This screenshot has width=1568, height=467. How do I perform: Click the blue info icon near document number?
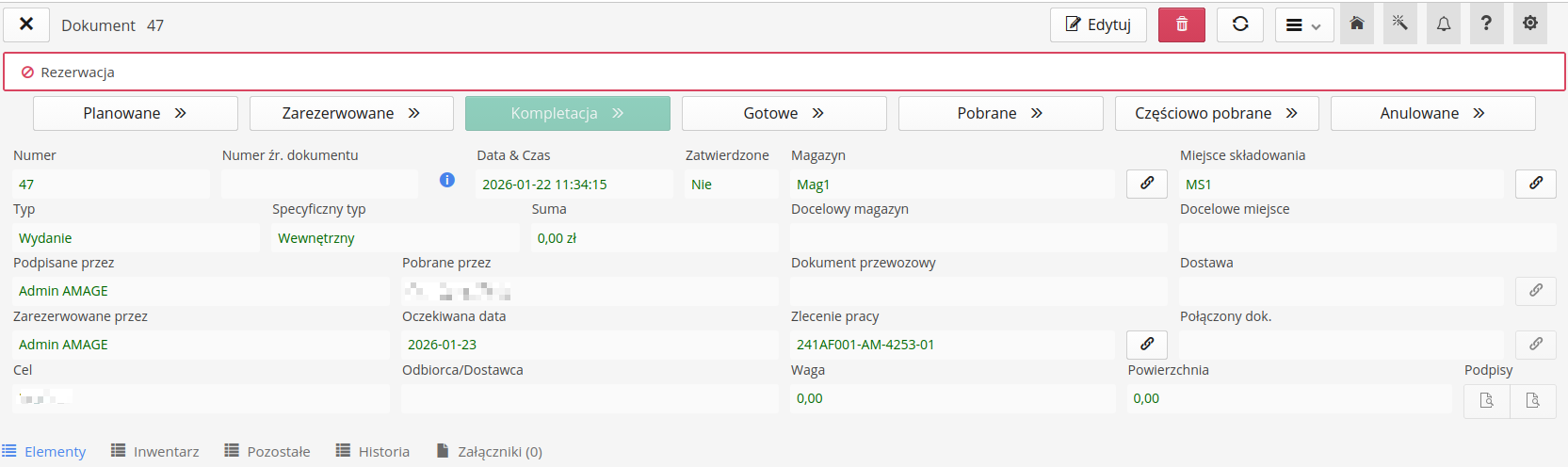(x=447, y=180)
